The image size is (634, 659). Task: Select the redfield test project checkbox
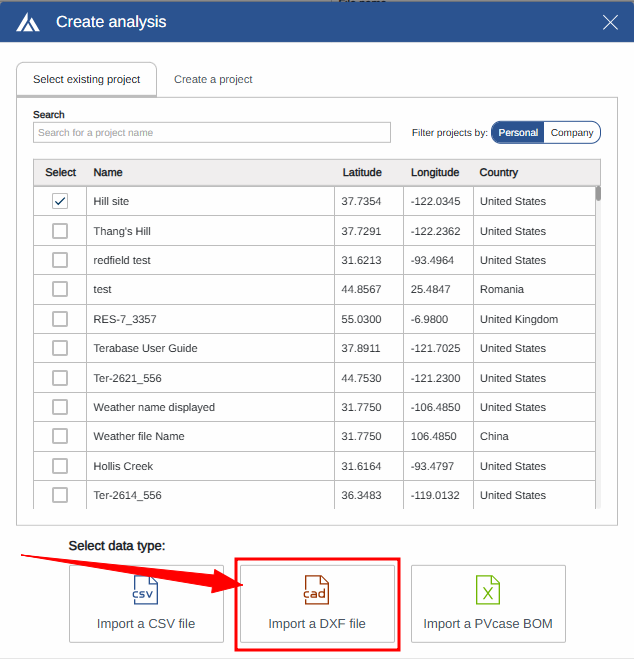[x=60, y=260]
